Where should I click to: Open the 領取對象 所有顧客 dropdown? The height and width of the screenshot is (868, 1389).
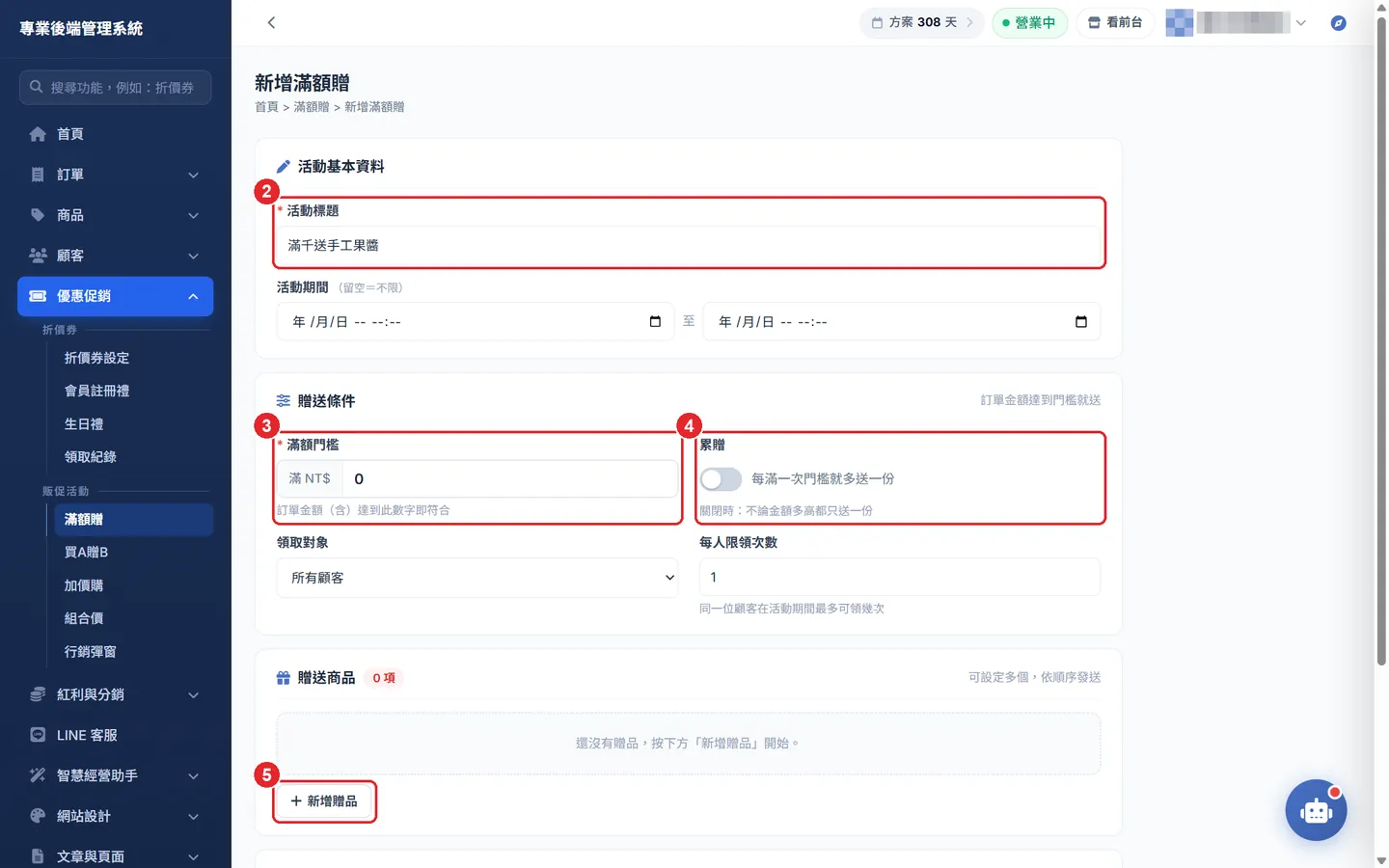tap(477, 578)
